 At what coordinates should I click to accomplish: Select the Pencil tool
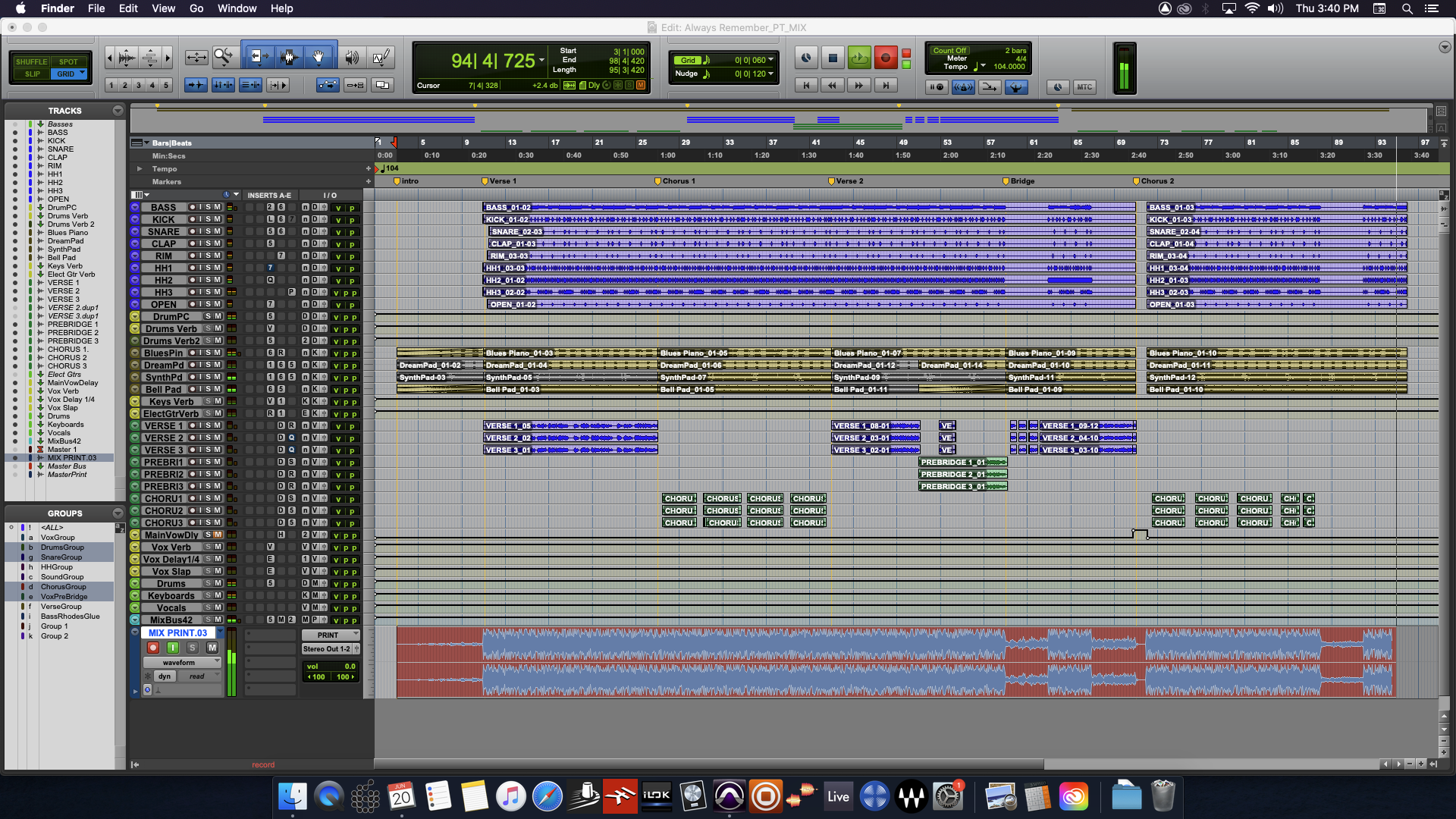(381, 57)
